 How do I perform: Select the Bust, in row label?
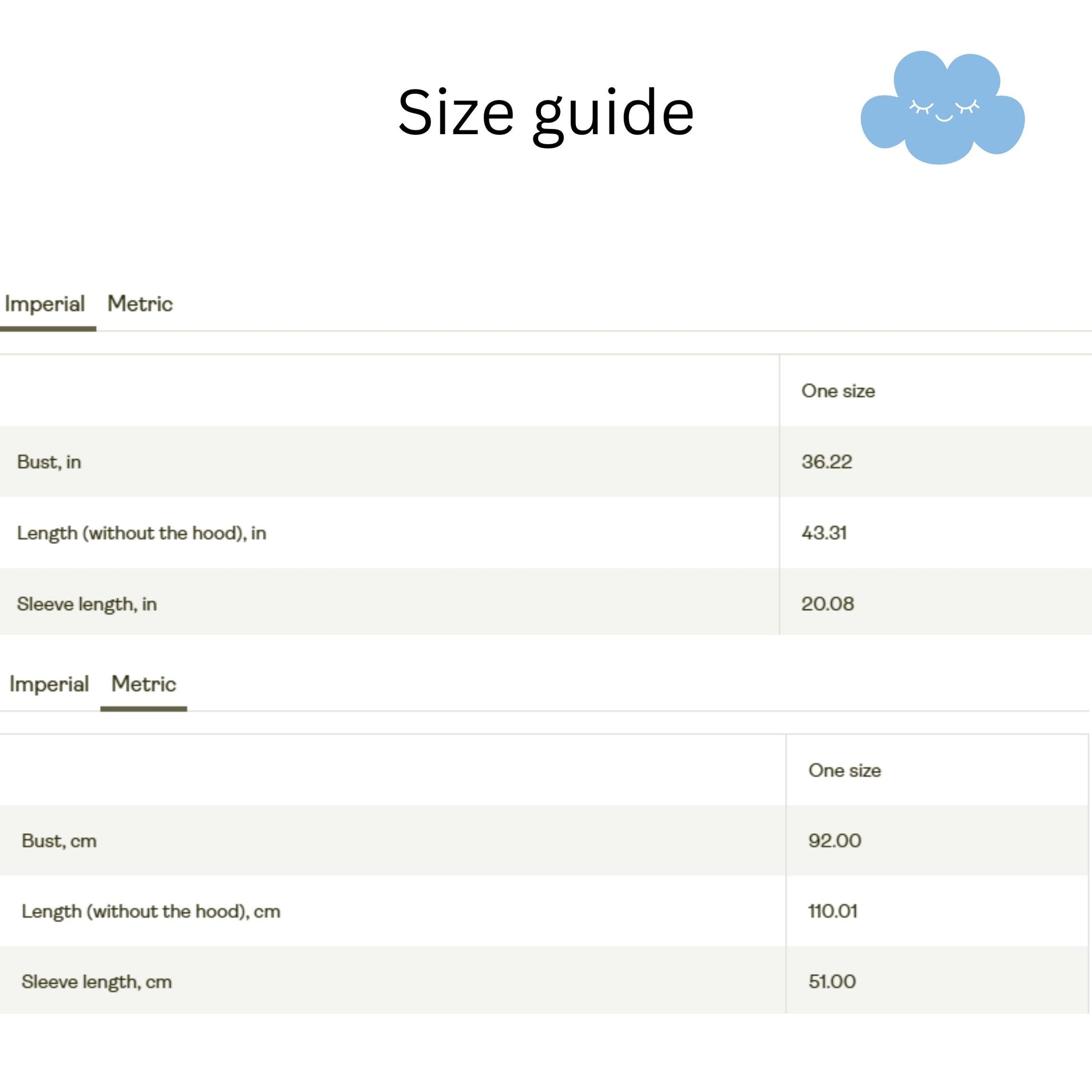[x=49, y=462]
